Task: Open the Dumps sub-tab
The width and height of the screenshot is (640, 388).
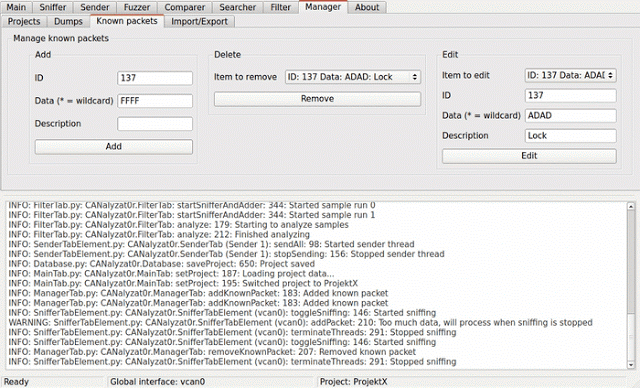Action: point(68,22)
